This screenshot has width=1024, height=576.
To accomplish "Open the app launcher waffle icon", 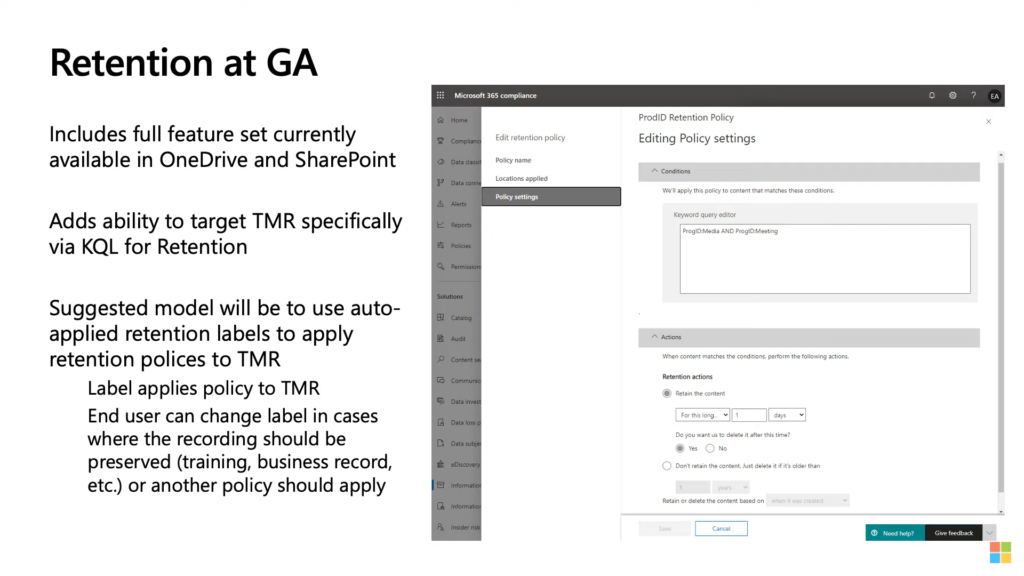I will (x=441, y=95).
